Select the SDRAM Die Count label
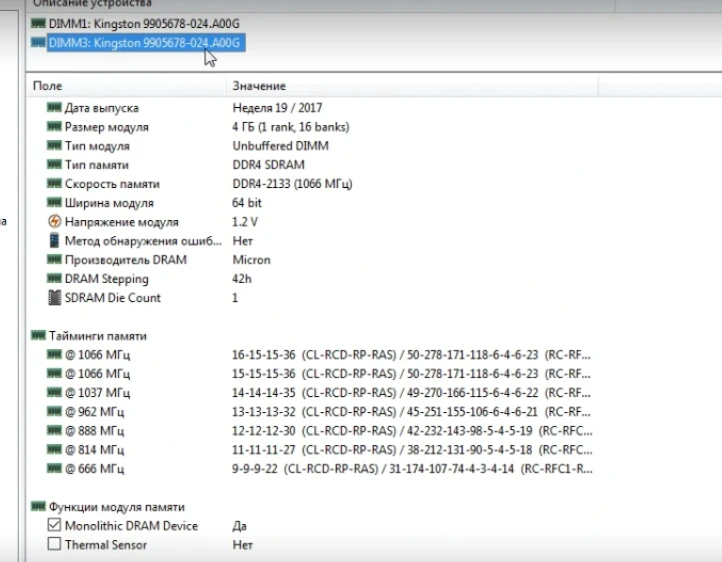Viewport: 722px width, 562px height. click(113, 298)
